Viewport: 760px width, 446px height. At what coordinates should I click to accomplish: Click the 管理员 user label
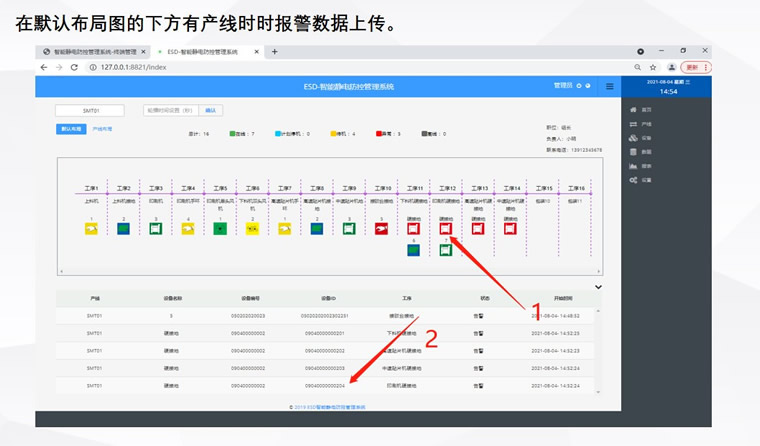point(563,85)
